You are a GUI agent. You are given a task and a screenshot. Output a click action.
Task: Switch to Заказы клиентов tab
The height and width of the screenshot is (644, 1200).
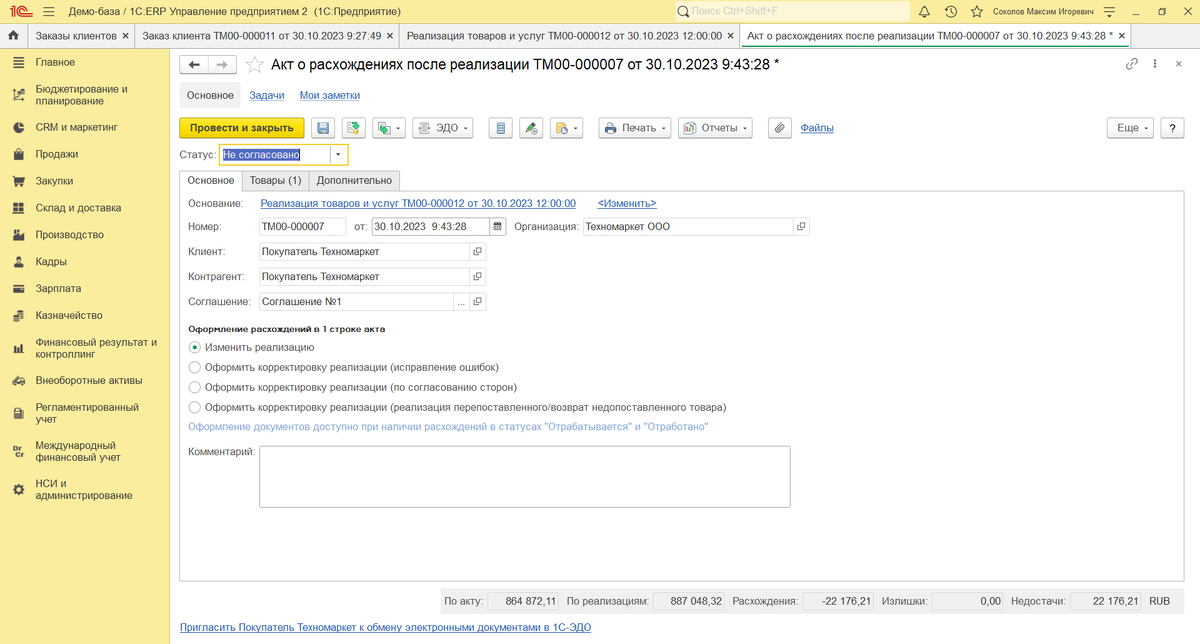coord(75,35)
